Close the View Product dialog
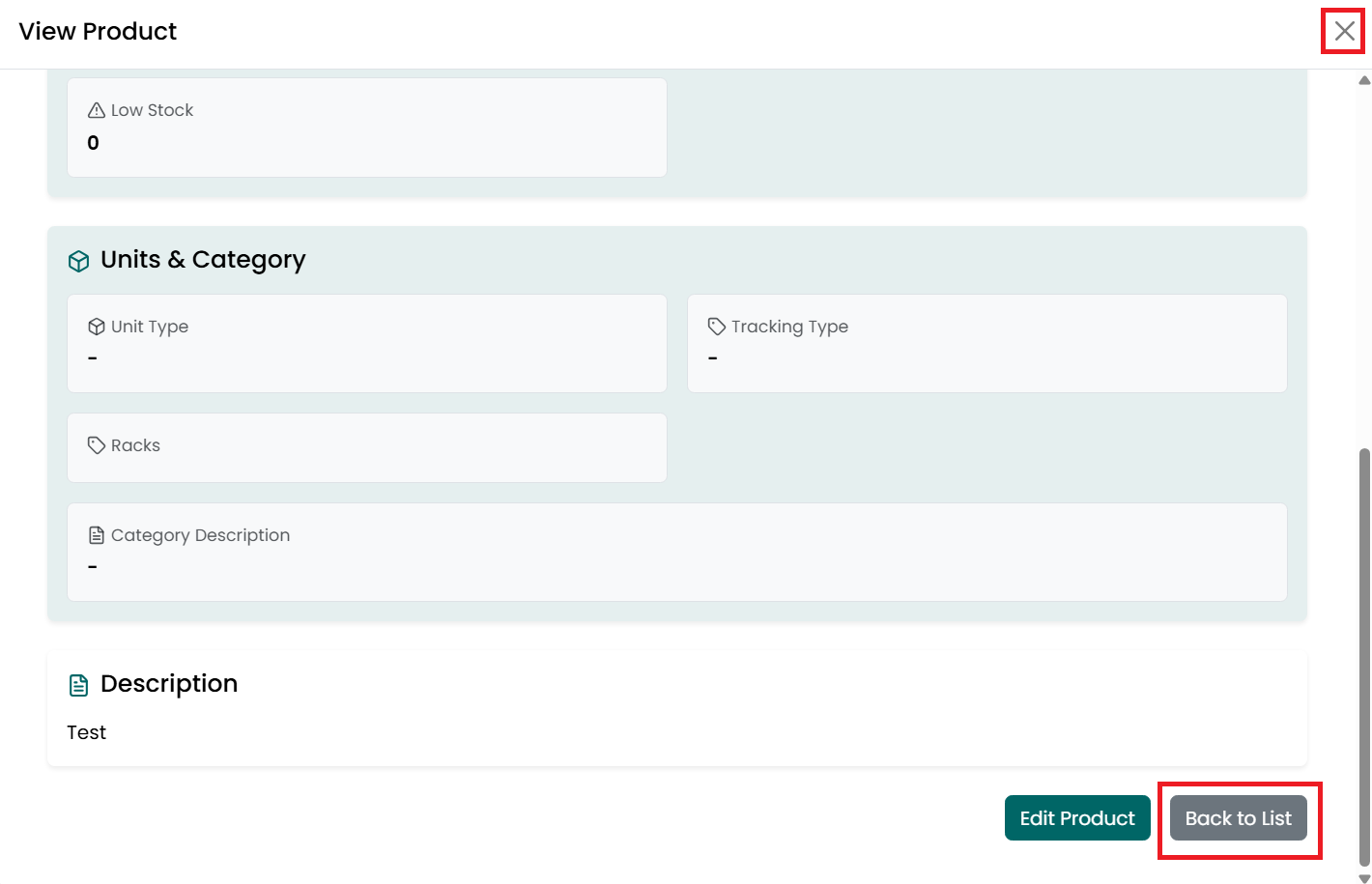Viewport: 1372px width, 884px height. pyautogui.click(x=1344, y=31)
